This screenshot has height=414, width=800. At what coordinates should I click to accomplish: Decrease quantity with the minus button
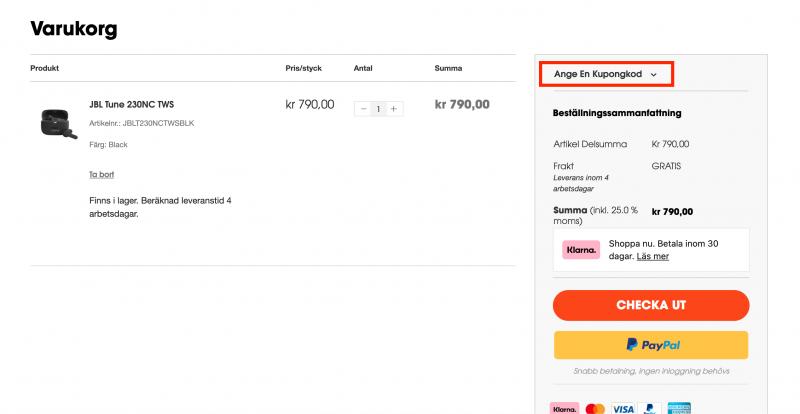click(x=363, y=109)
